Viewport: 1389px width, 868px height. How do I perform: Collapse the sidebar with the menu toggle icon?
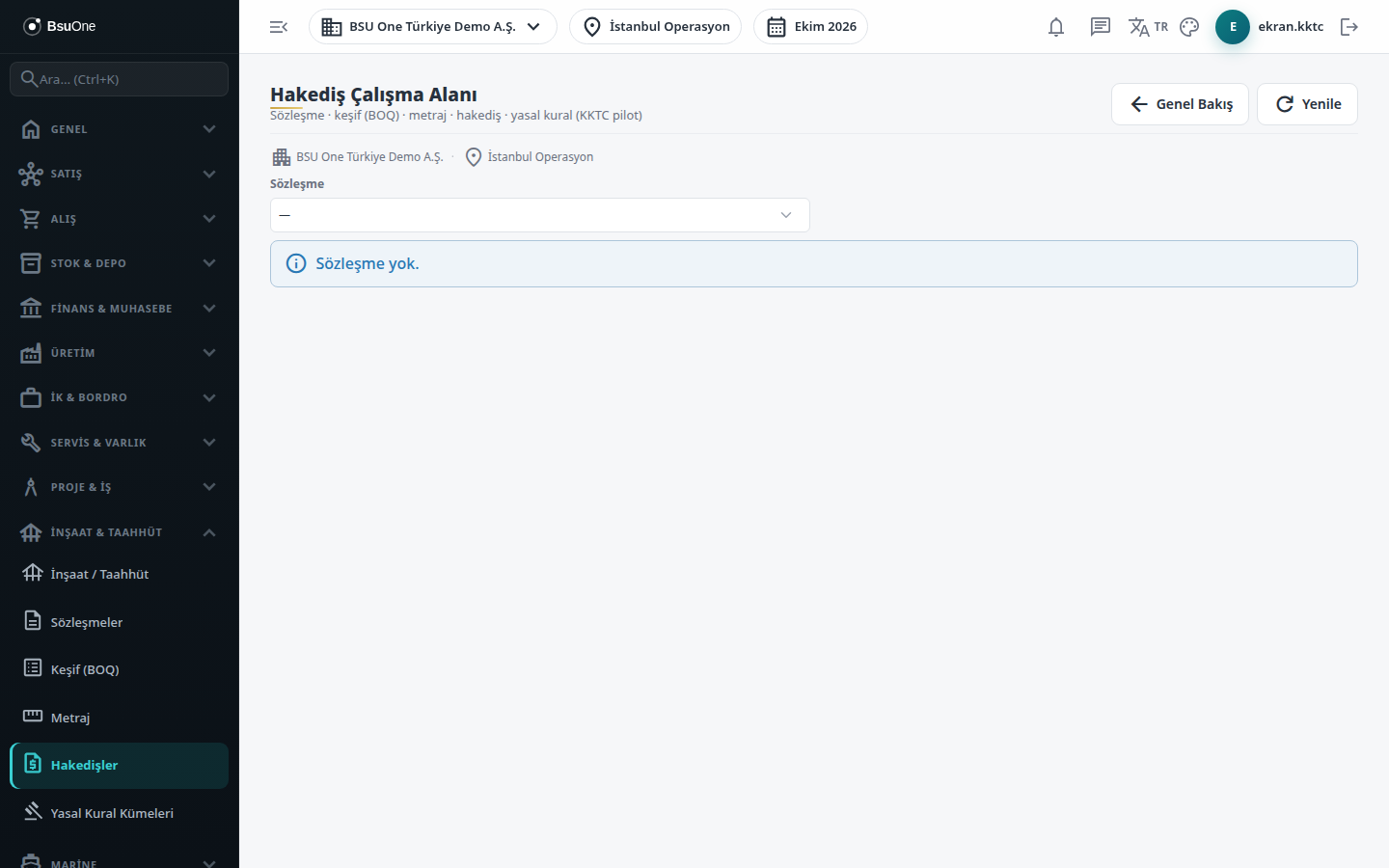(279, 27)
